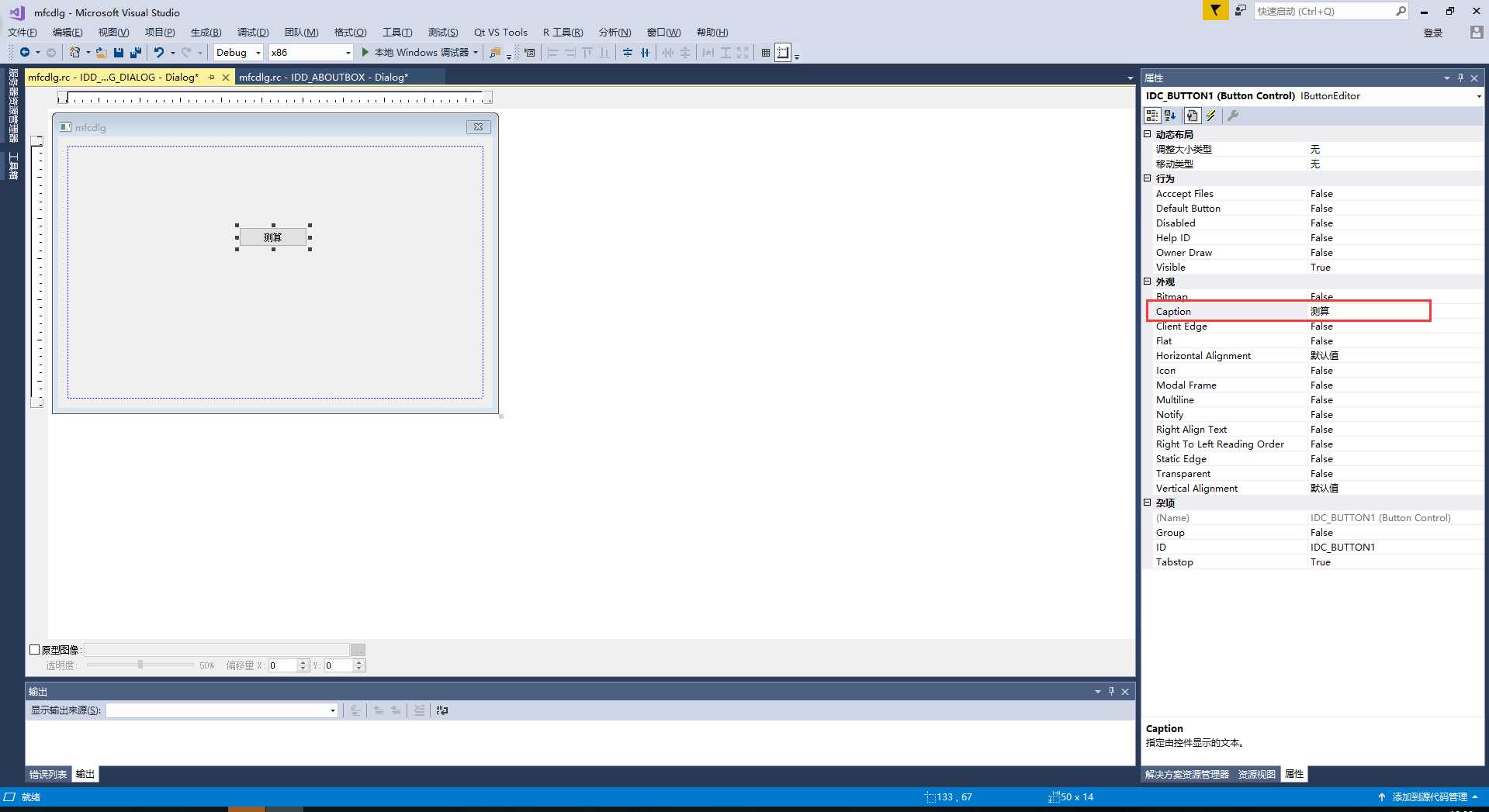The image size is (1489, 812).
Task: Open the document tabs overflow dropdown
Action: point(1130,78)
